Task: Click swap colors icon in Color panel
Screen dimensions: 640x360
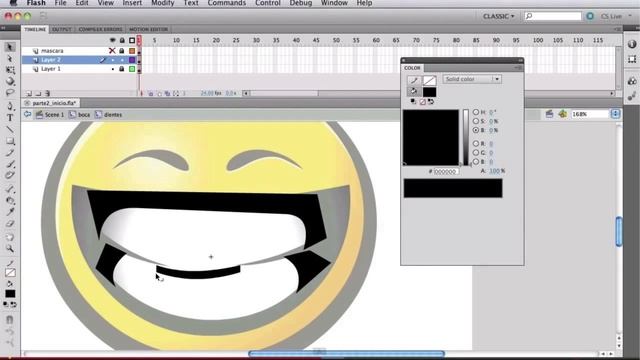Action: 431,102
